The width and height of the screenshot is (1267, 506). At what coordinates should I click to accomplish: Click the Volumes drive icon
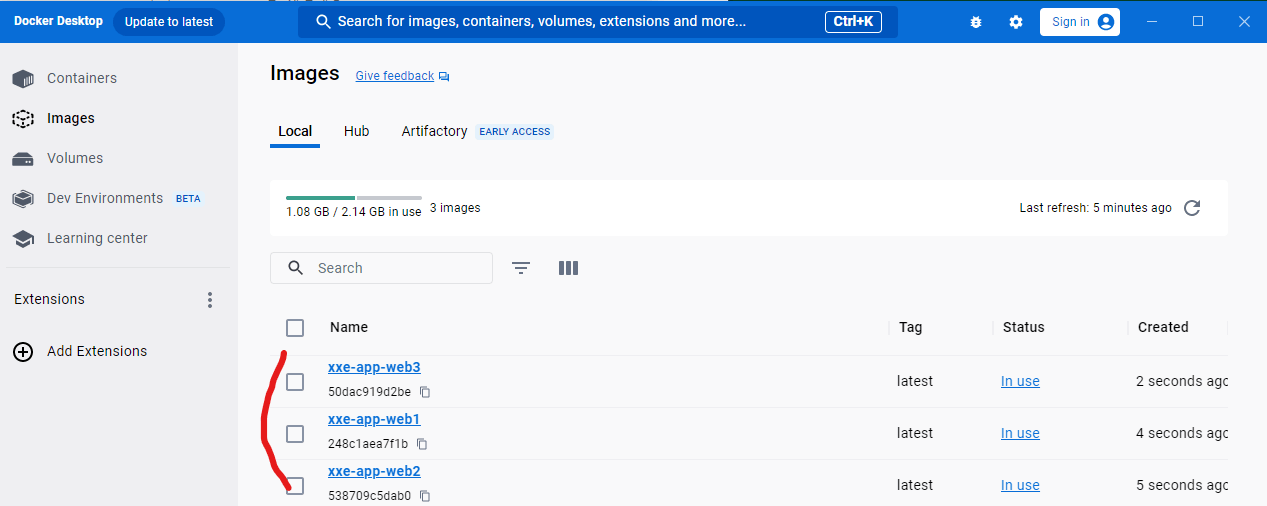coord(23,159)
